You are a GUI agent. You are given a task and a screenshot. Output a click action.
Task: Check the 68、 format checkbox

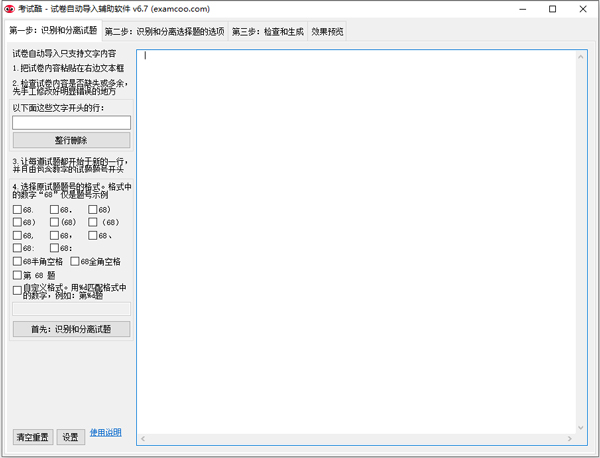93,235
